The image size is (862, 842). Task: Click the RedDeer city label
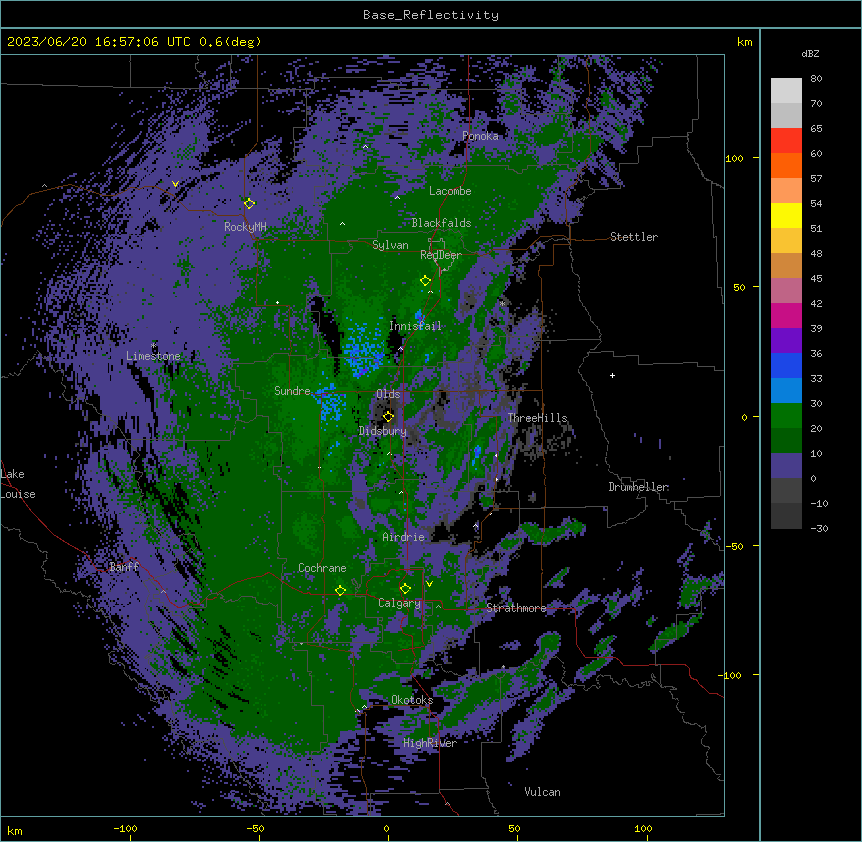pyautogui.click(x=441, y=255)
